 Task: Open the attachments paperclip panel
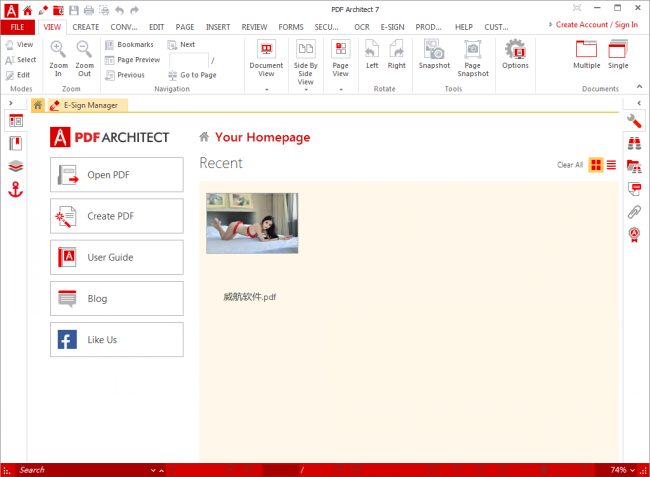pos(634,212)
